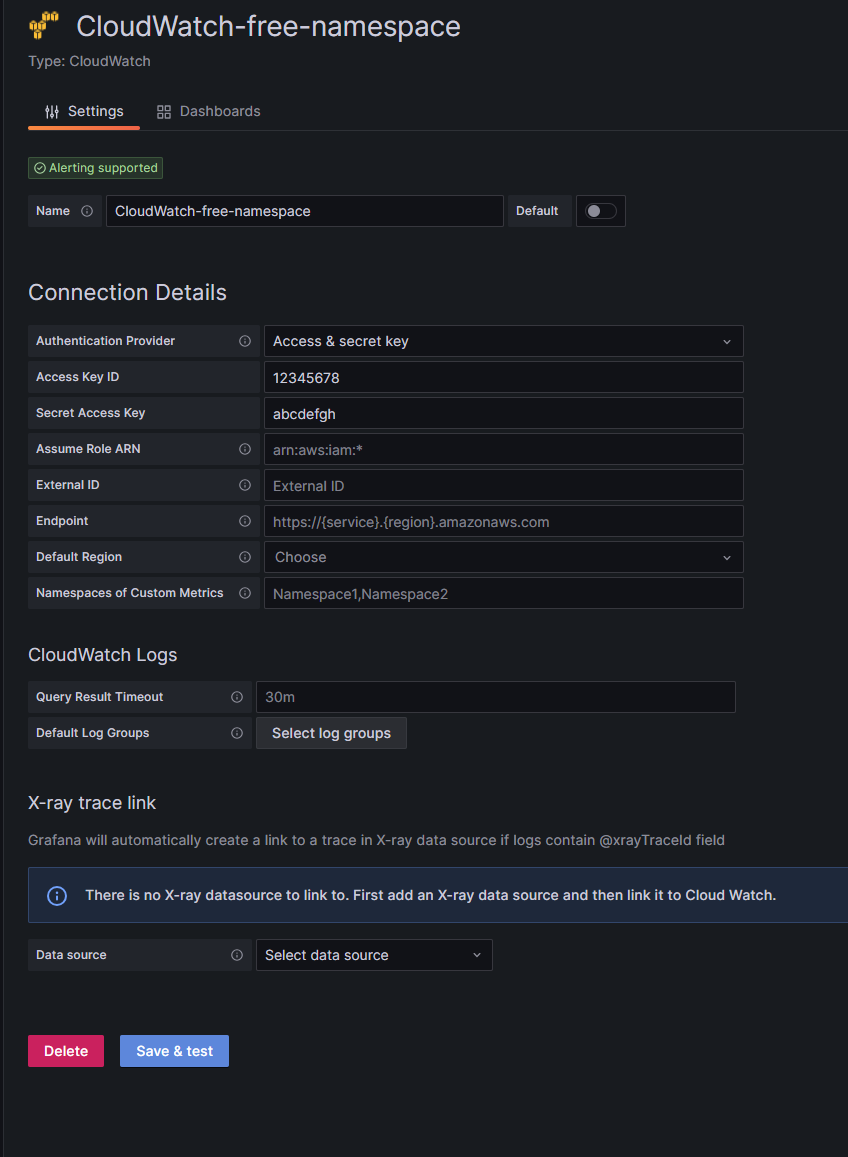Image resolution: width=848 pixels, height=1157 pixels.
Task: Open the Select data source dropdown
Action: coord(374,955)
